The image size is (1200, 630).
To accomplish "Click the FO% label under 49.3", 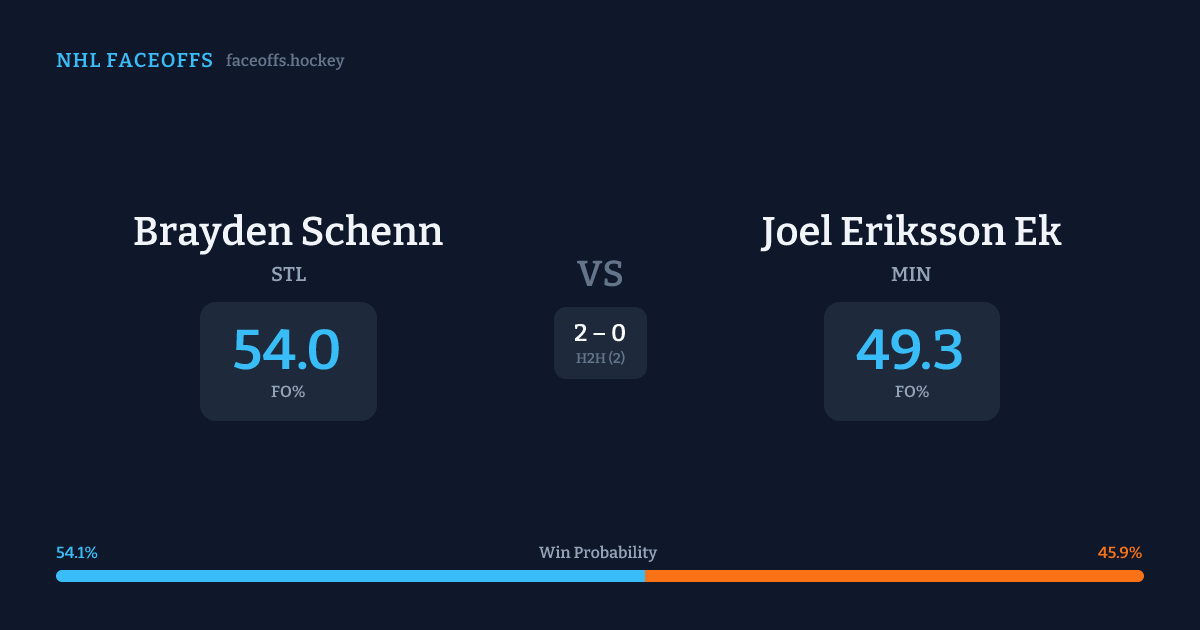I will tap(912, 392).
